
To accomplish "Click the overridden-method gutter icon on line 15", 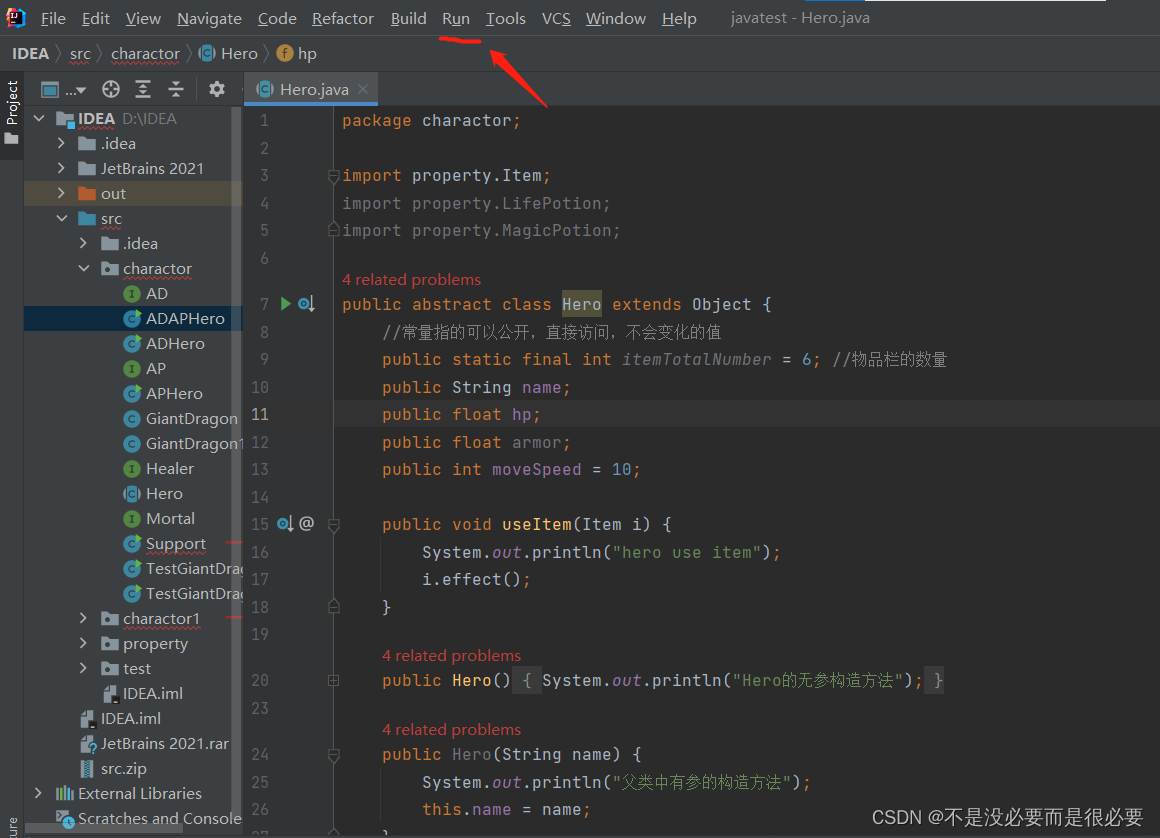I will click(x=285, y=524).
